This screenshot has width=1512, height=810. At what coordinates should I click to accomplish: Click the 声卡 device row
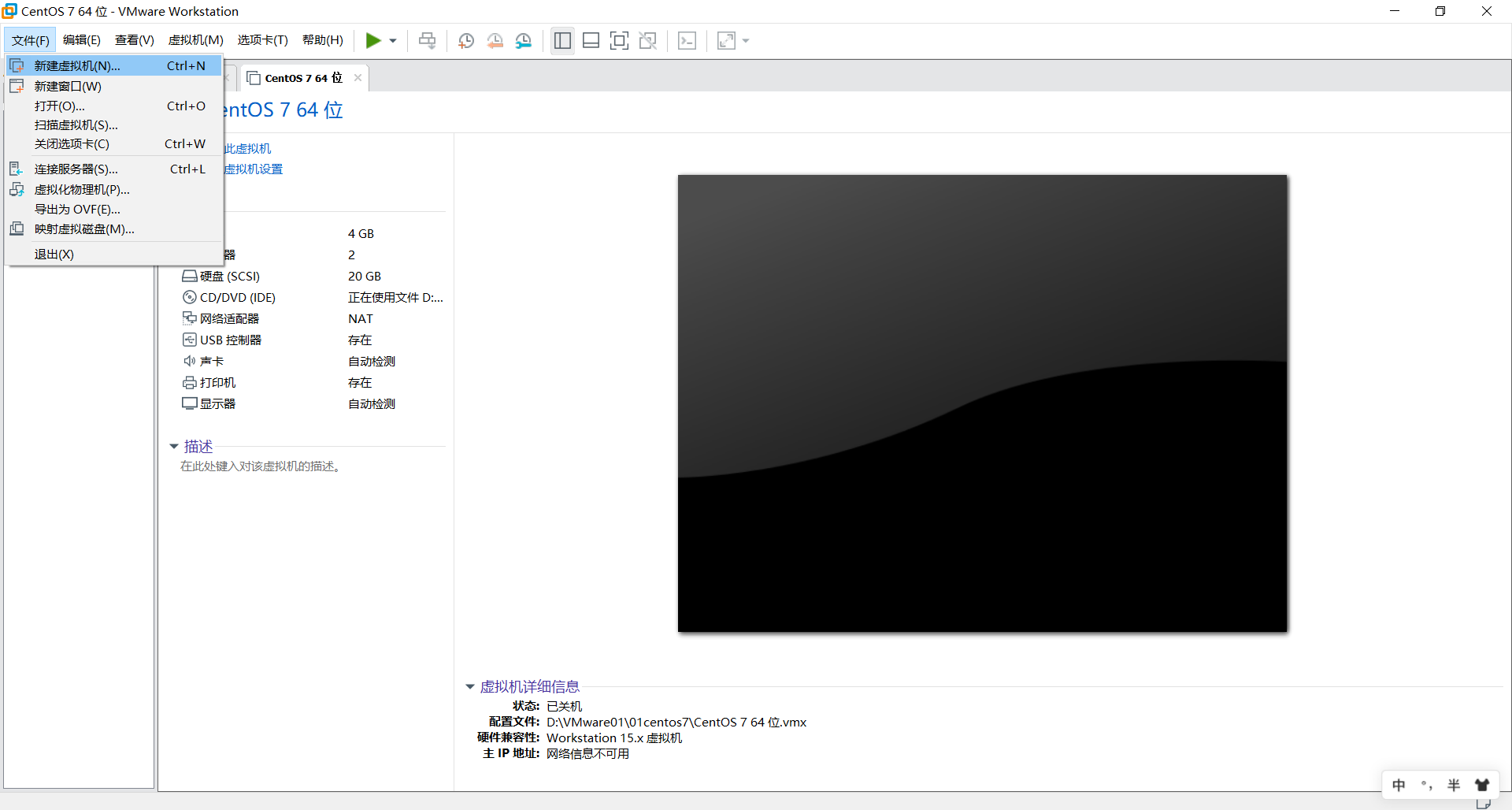tap(313, 361)
